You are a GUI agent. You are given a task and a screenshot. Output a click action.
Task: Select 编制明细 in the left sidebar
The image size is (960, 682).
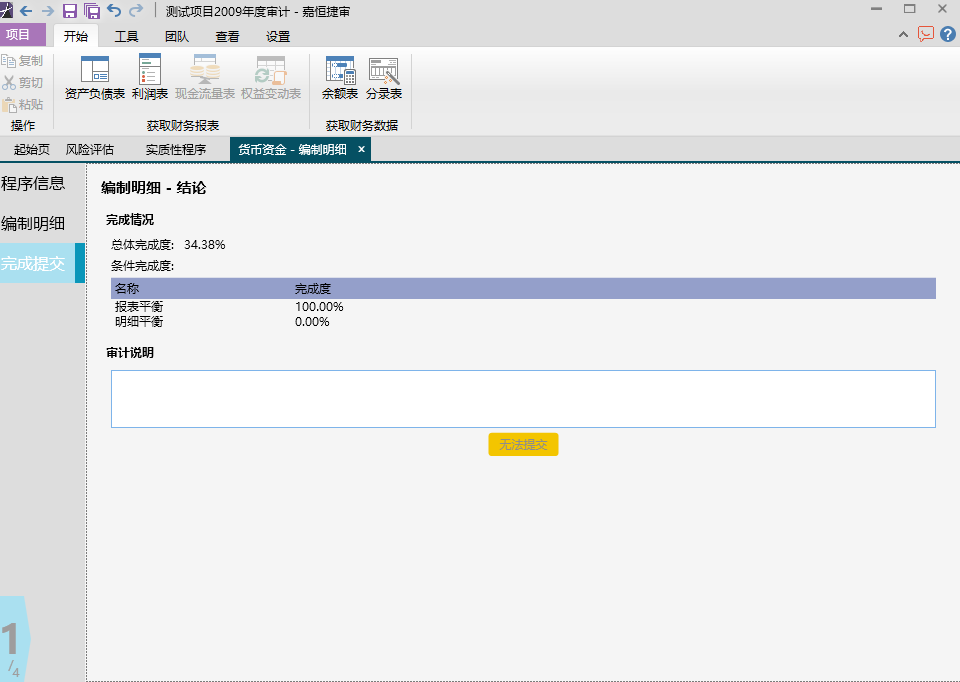pos(33,223)
